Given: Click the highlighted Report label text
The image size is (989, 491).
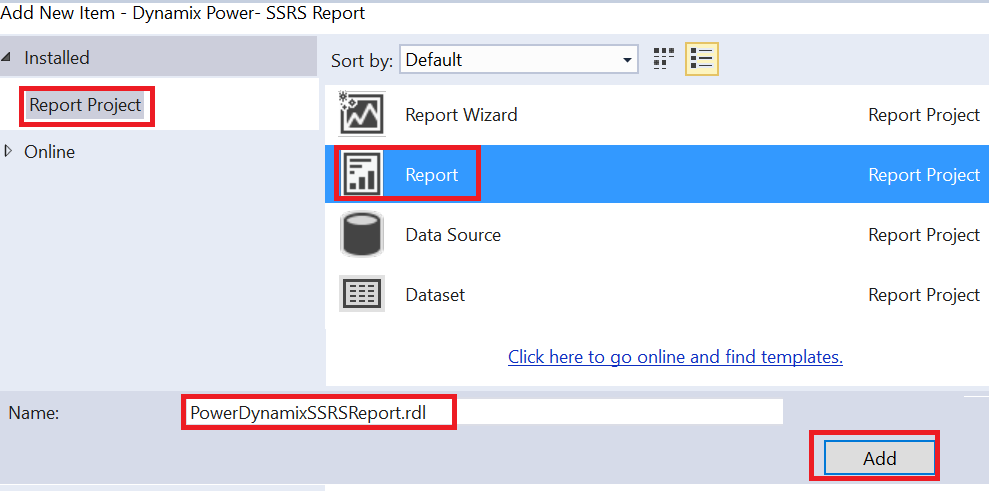Looking at the screenshot, I should tap(431, 174).
